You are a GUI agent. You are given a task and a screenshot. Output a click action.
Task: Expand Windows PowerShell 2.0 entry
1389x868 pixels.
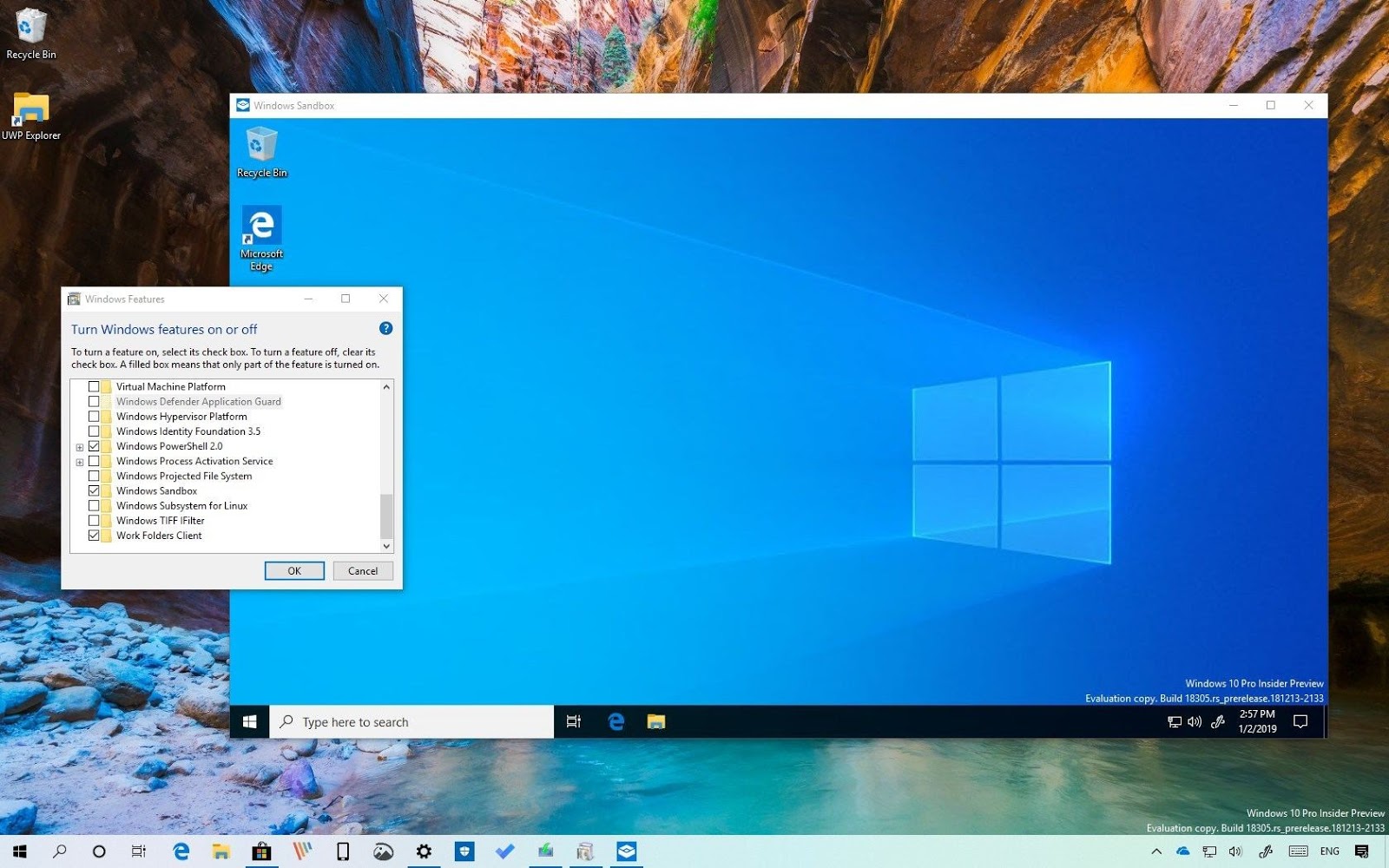[79, 445]
